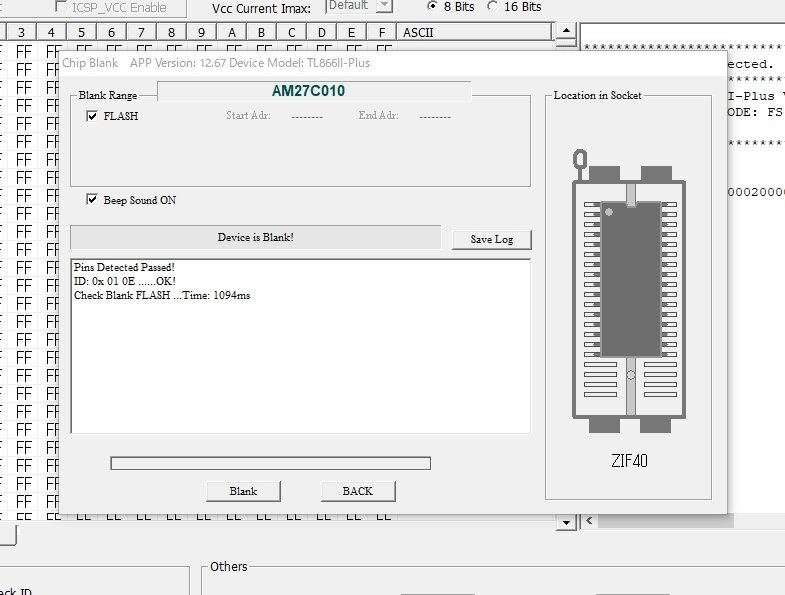Screen dimensions: 785x595
Task: Click the Save Log button
Action: click(490, 240)
